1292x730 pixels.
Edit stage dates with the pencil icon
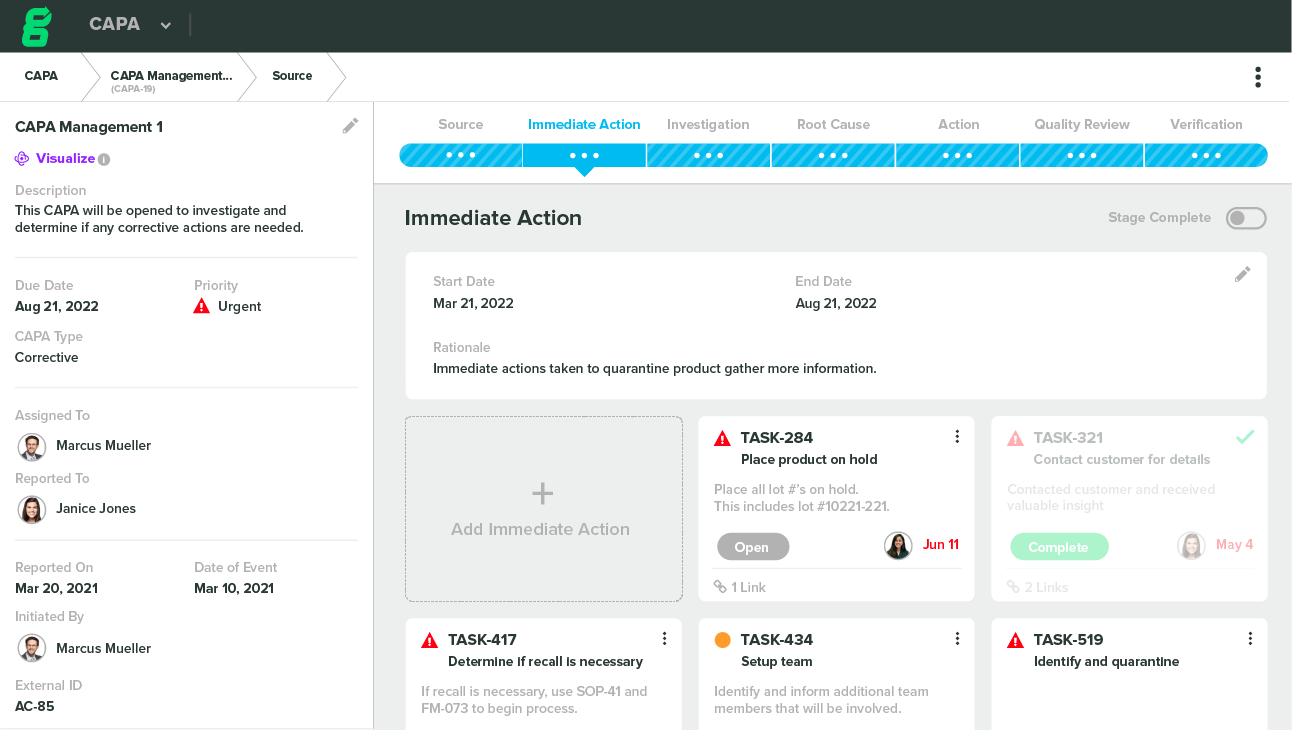1242,274
